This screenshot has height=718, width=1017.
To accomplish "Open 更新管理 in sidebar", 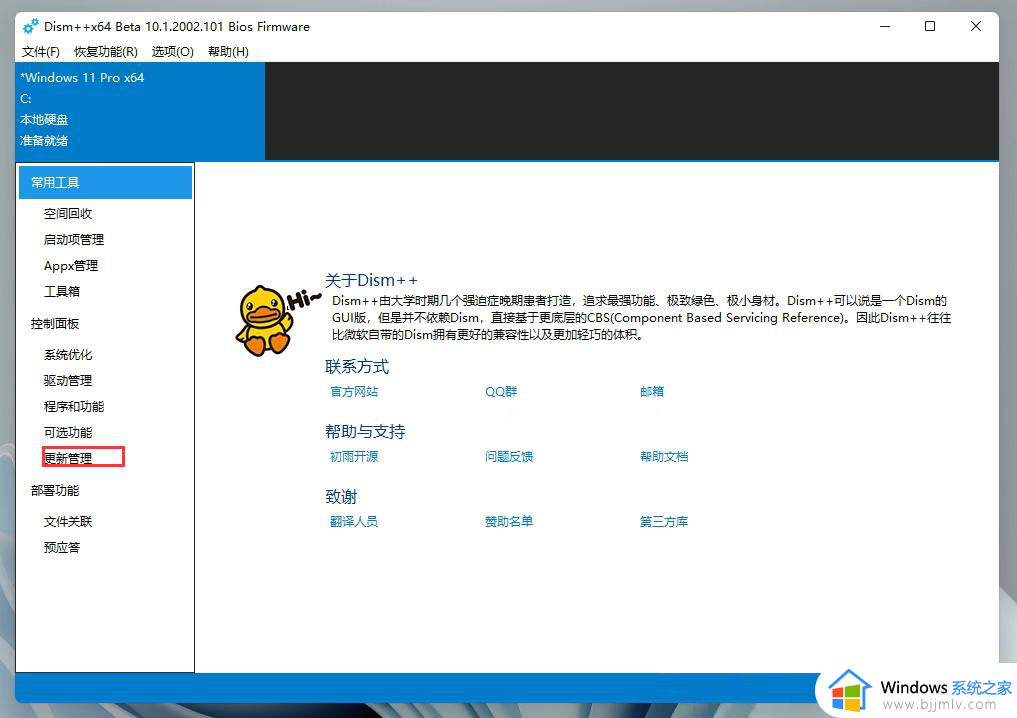I will pos(68,458).
